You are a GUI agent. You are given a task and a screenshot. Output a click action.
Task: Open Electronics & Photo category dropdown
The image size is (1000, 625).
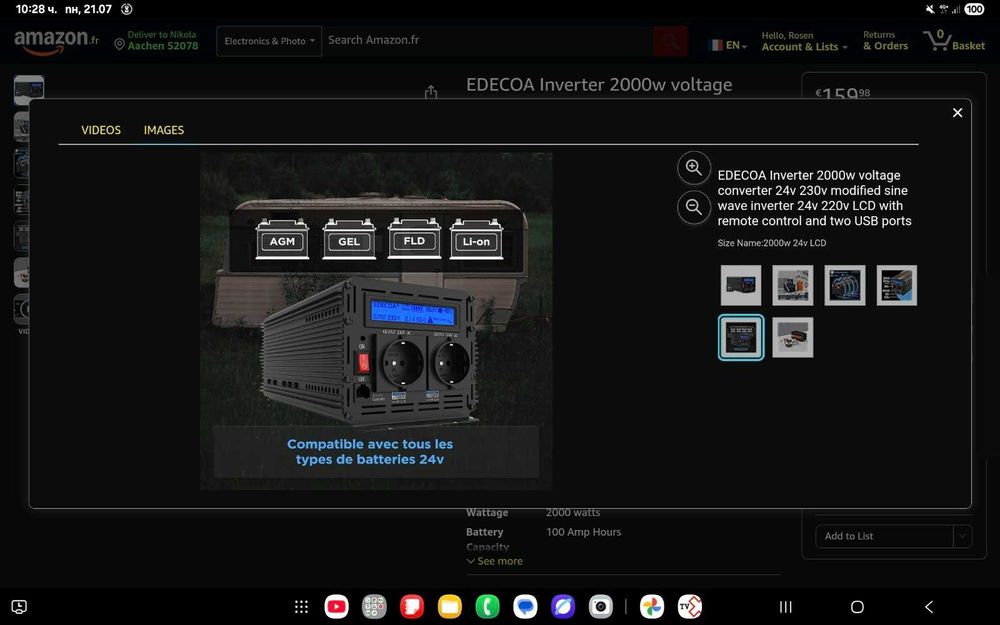[x=269, y=41]
